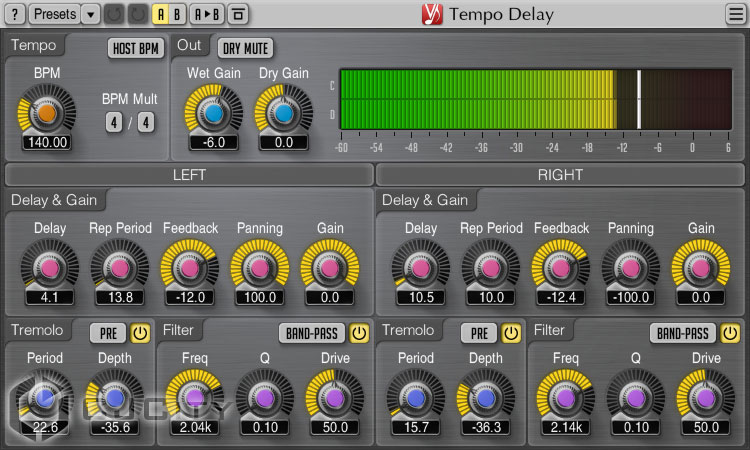Select the B state slot
This screenshot has height=450, width=750.
point(177,14)
